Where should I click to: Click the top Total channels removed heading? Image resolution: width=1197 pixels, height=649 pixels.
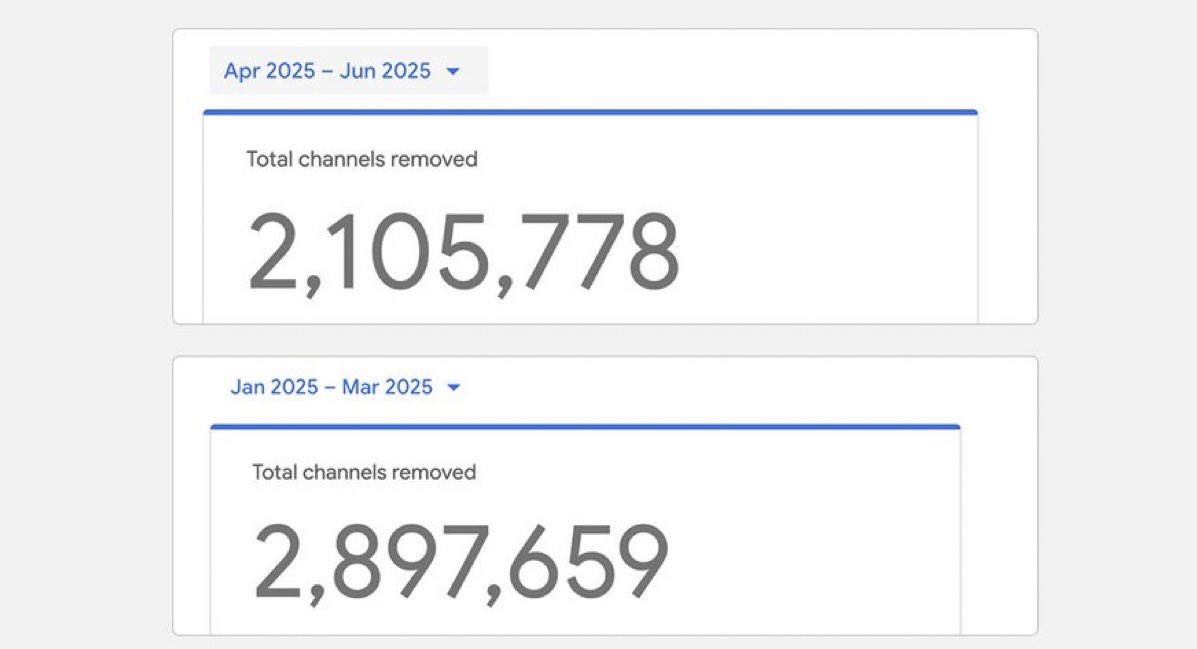pyautogui.click(x=362, y=159)
